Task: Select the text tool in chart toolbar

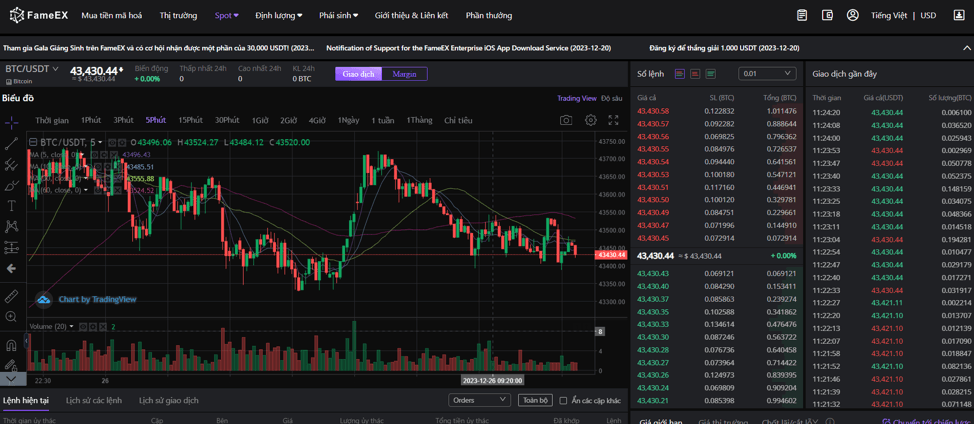Action: (x=11, y=205)
